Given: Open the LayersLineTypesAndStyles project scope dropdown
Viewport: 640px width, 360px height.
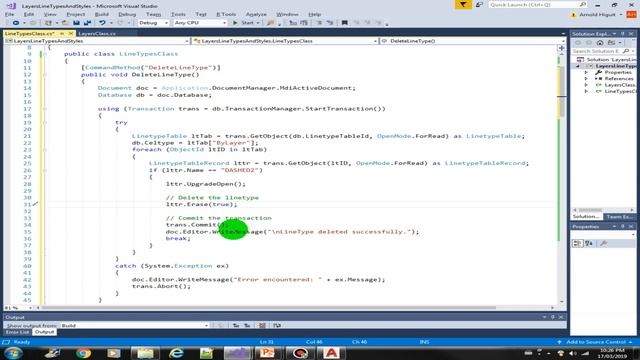Looking at the screenshot, I should 97,41.
